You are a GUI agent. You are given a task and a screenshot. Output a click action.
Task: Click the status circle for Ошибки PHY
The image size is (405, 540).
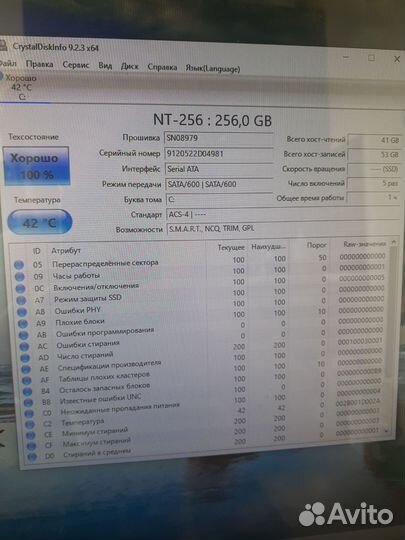(22, 312)
